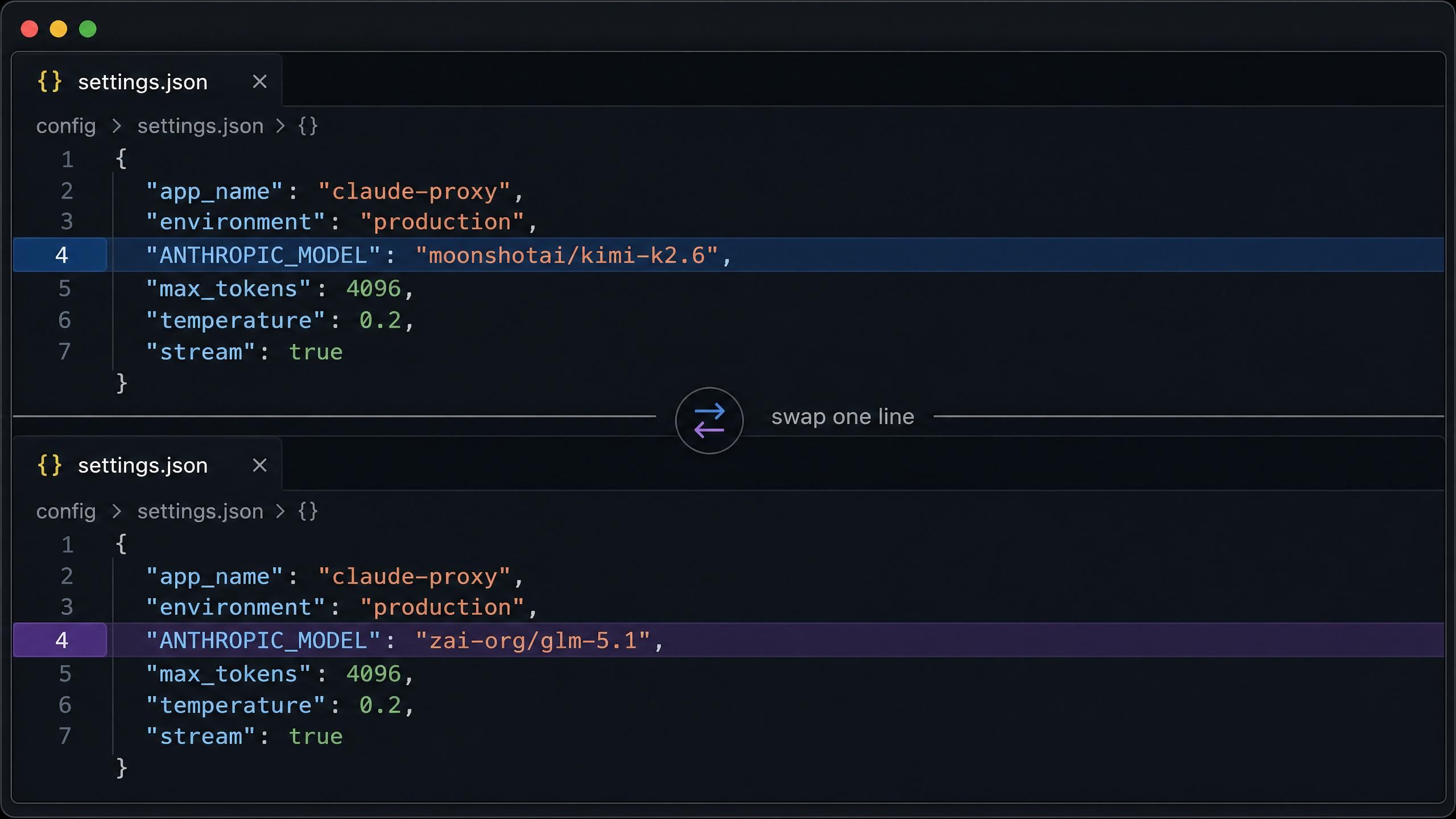Click "claude-proxy" value in top editor
Image resolution: width=1456 pixels, height=819 pixels.
tap(414, 192)
